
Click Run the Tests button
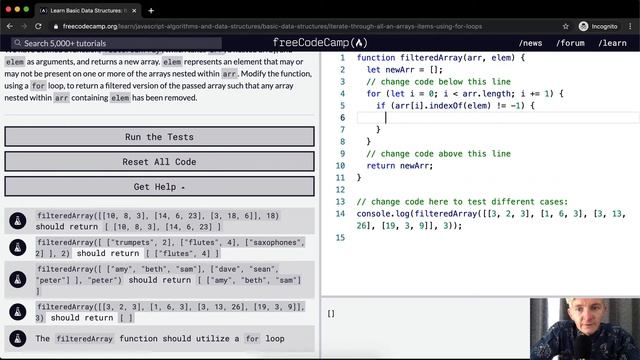[160, 137]
